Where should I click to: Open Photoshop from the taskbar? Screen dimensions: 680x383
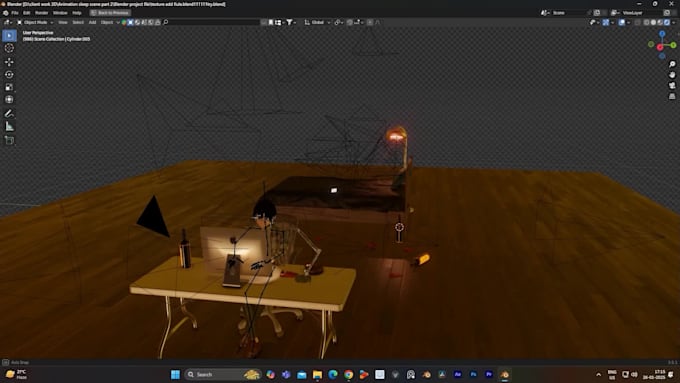coord(473,374)
